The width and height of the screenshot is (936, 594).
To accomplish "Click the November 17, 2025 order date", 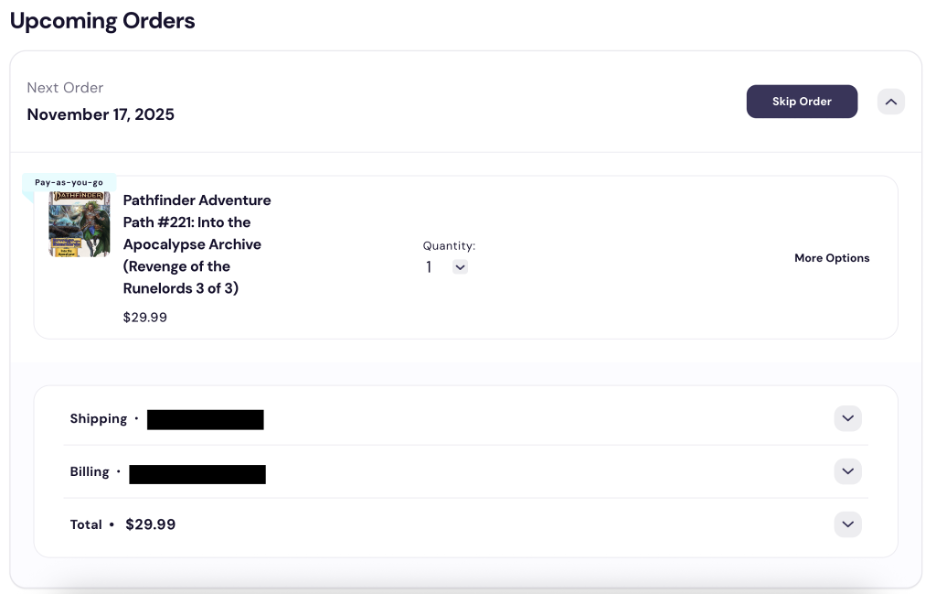I will coord(101,115).
